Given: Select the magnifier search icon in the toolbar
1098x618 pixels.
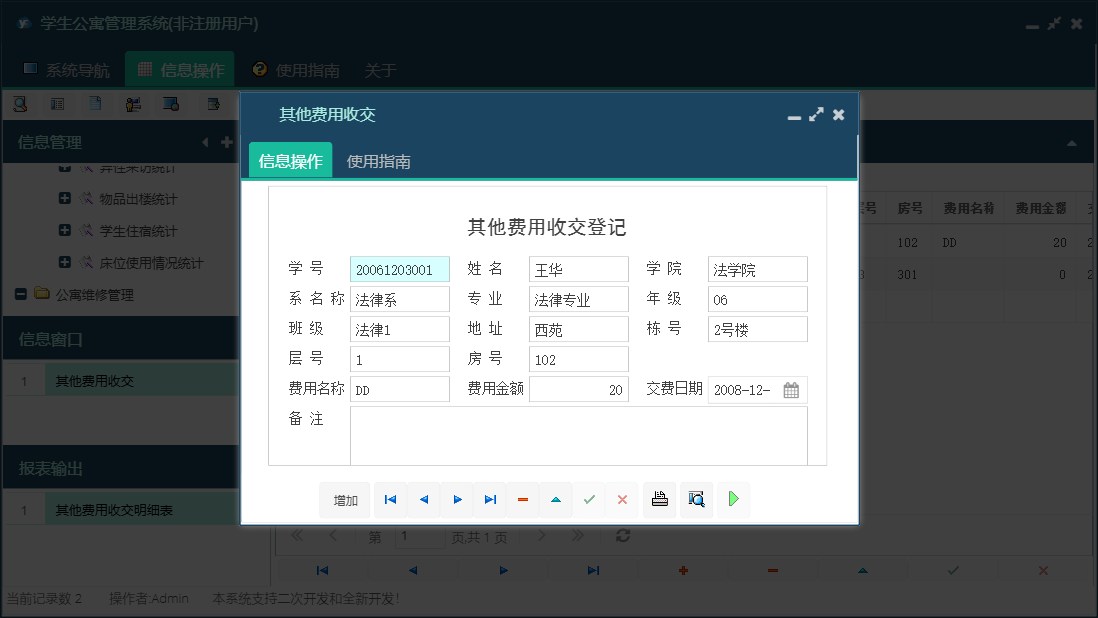Looking at the screenshot, I should pos(20,103).
